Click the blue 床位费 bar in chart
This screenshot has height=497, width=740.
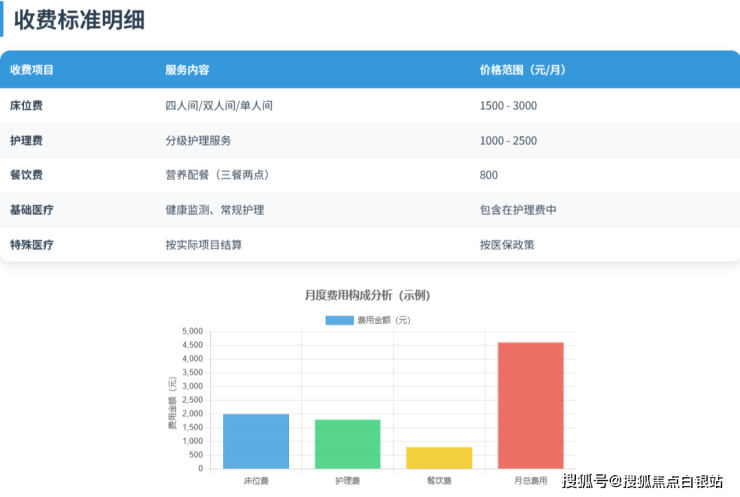(256, 441)
